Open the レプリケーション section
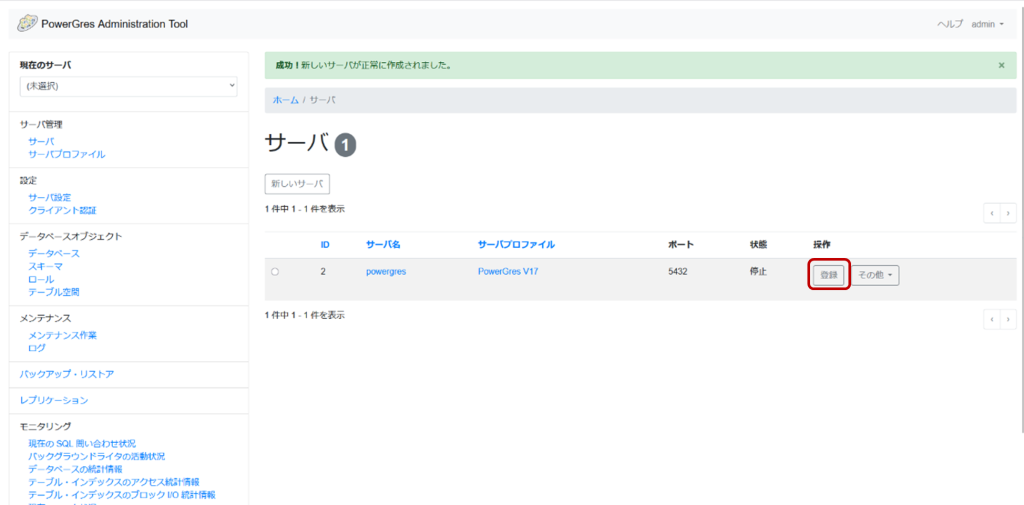1024x505 pixels. click(x=54, y=400)
